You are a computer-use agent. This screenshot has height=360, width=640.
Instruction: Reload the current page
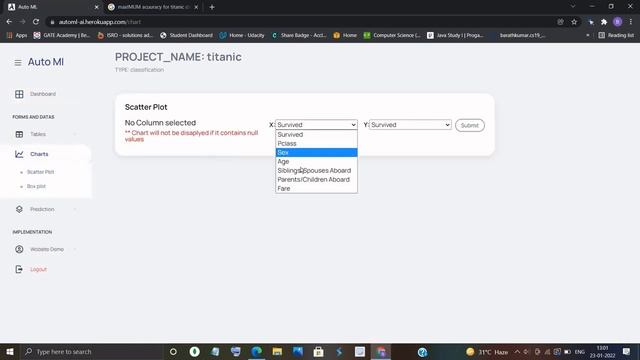click(x=36, y=22)
